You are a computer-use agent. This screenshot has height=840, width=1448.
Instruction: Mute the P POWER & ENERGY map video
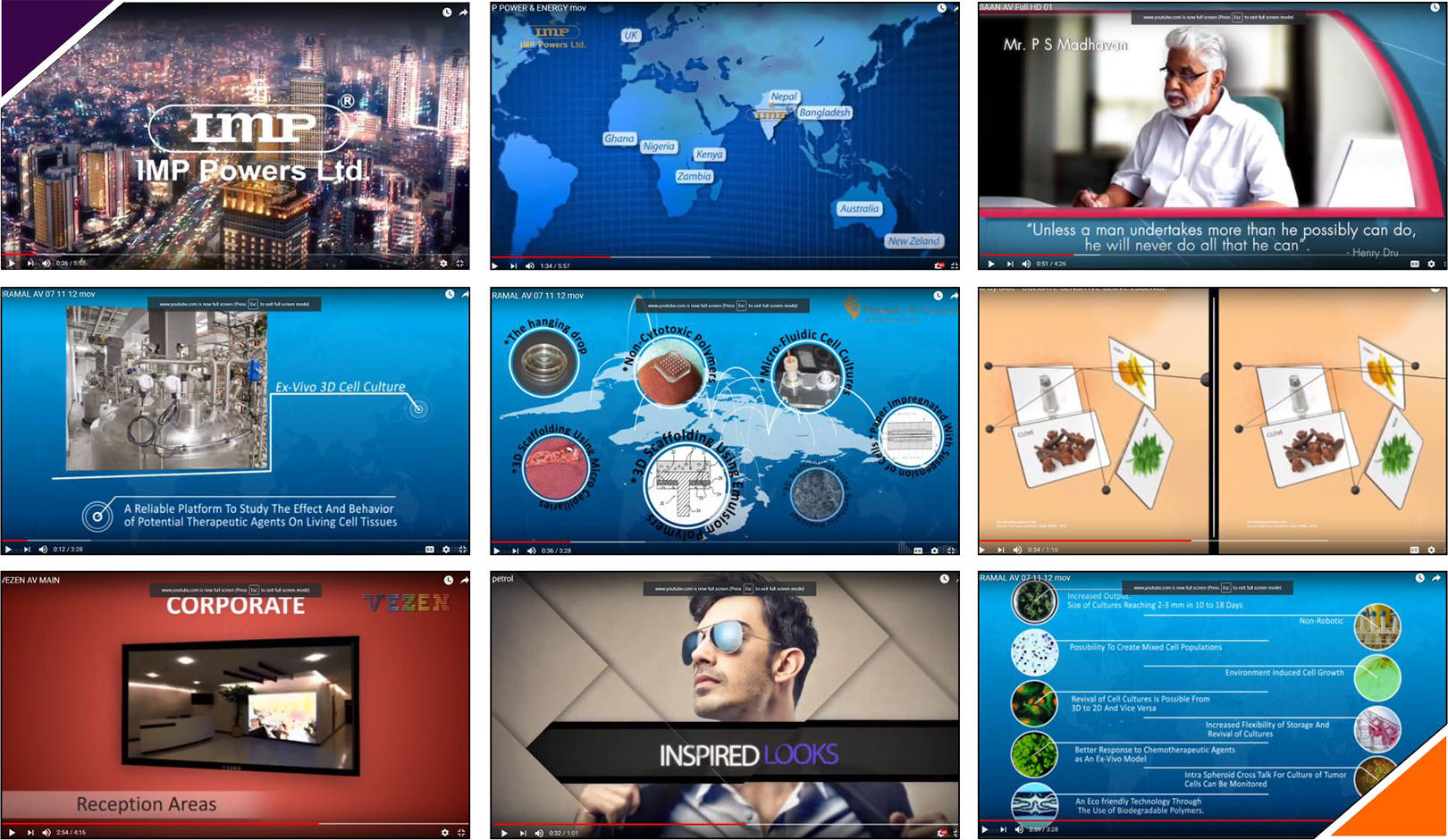[x=529, y=265]
